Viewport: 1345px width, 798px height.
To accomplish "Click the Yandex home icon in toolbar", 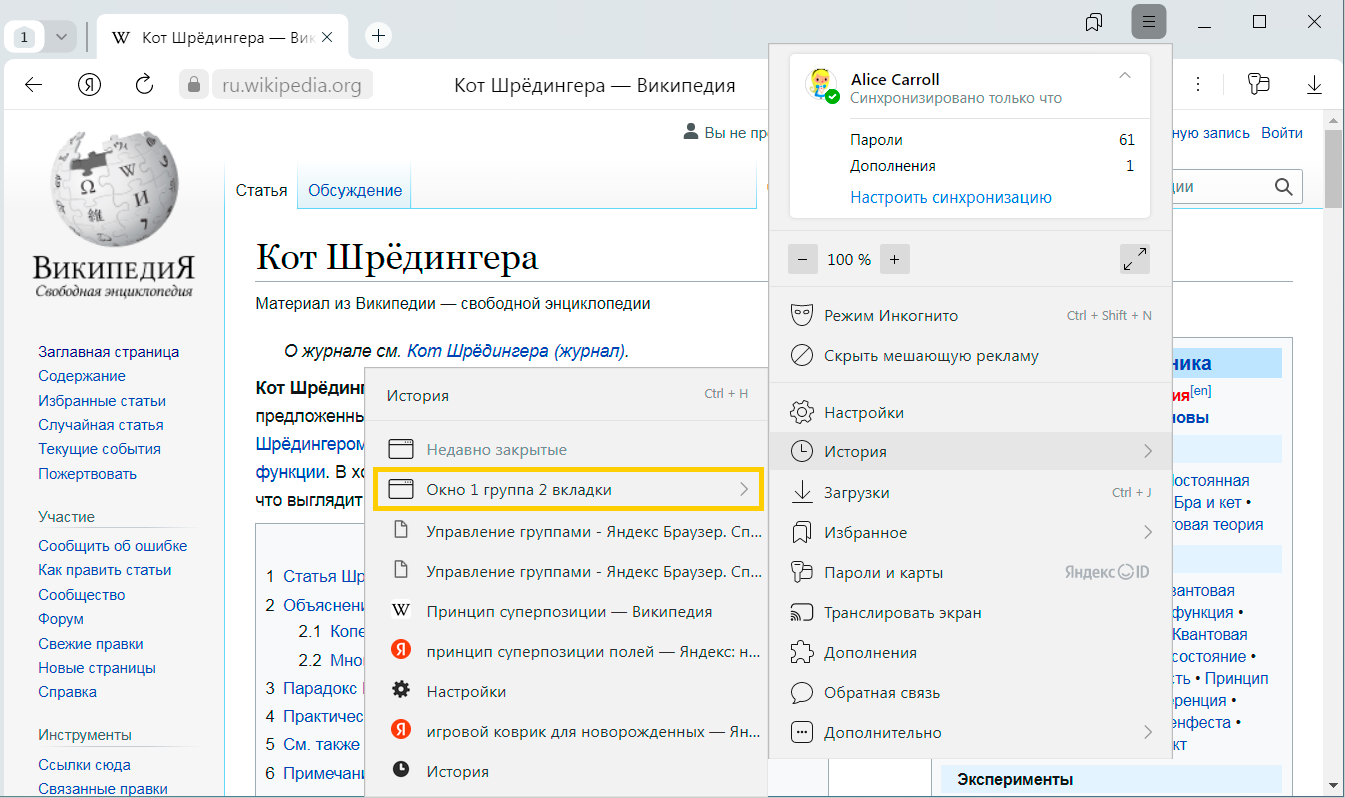I will (x=89, y=85).
